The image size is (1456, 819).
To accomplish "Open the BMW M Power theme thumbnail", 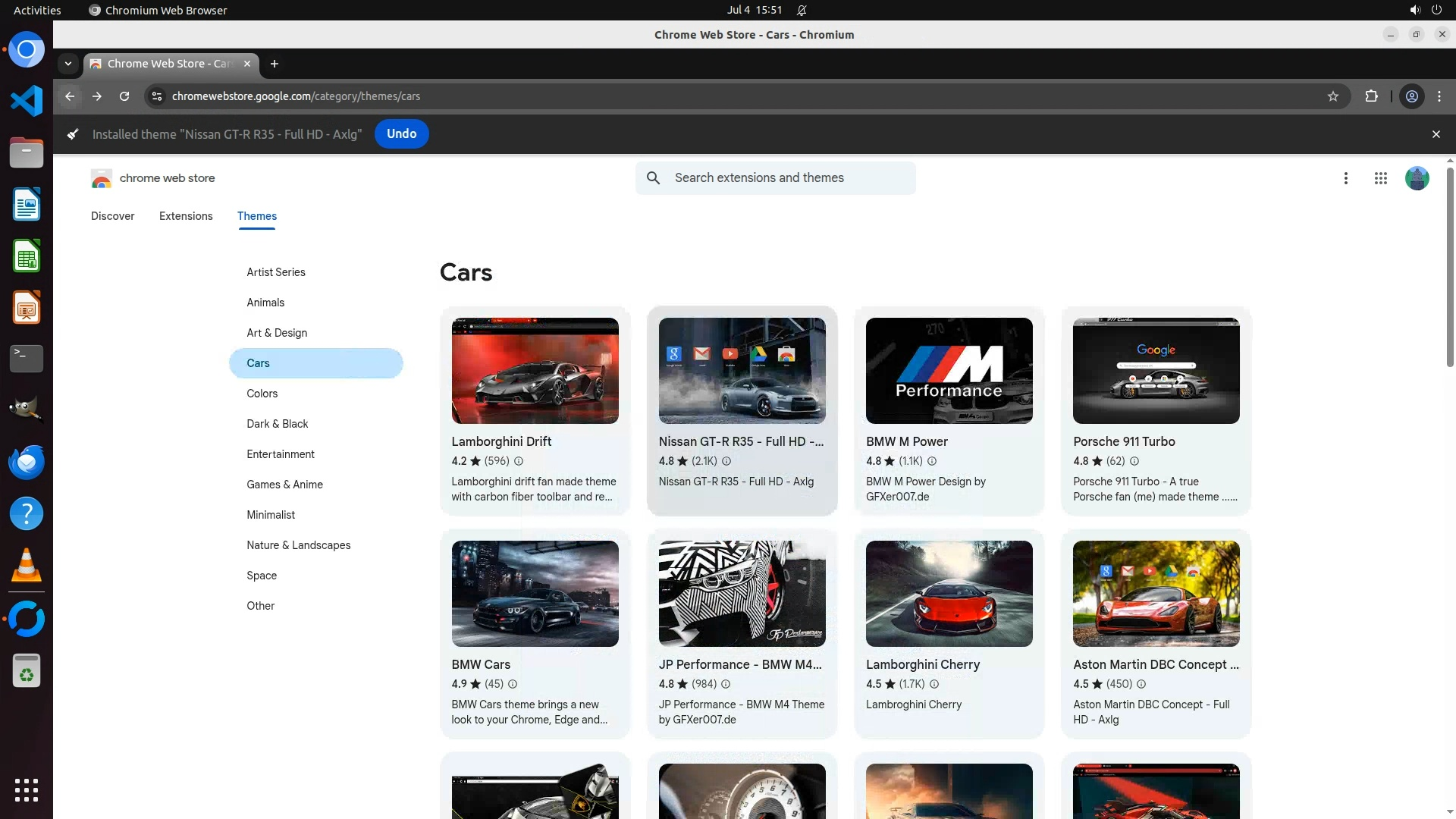I will [x=949, y=371].
